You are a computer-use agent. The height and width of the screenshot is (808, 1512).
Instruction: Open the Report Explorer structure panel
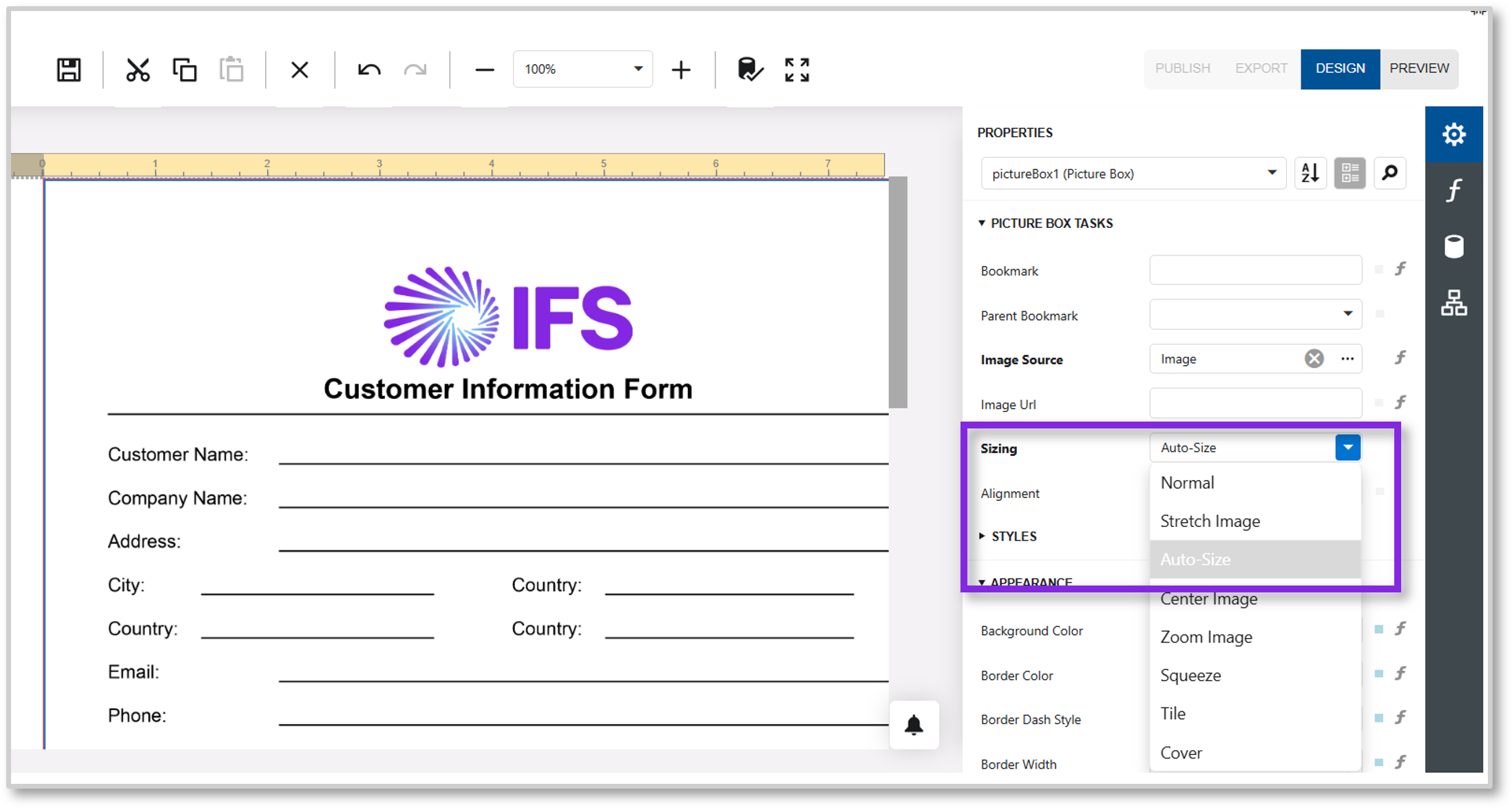coord(1454,303)
